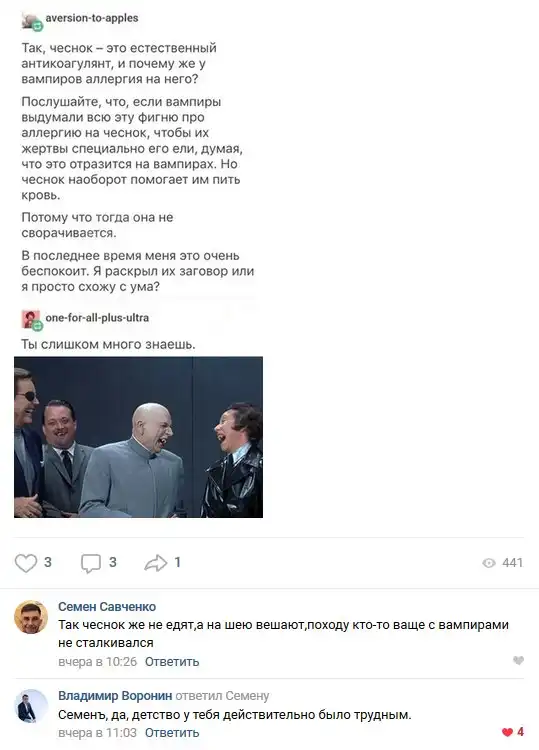Open the laughing men meme image
Viewport: 539px width, 750px height.
[138, 437]
